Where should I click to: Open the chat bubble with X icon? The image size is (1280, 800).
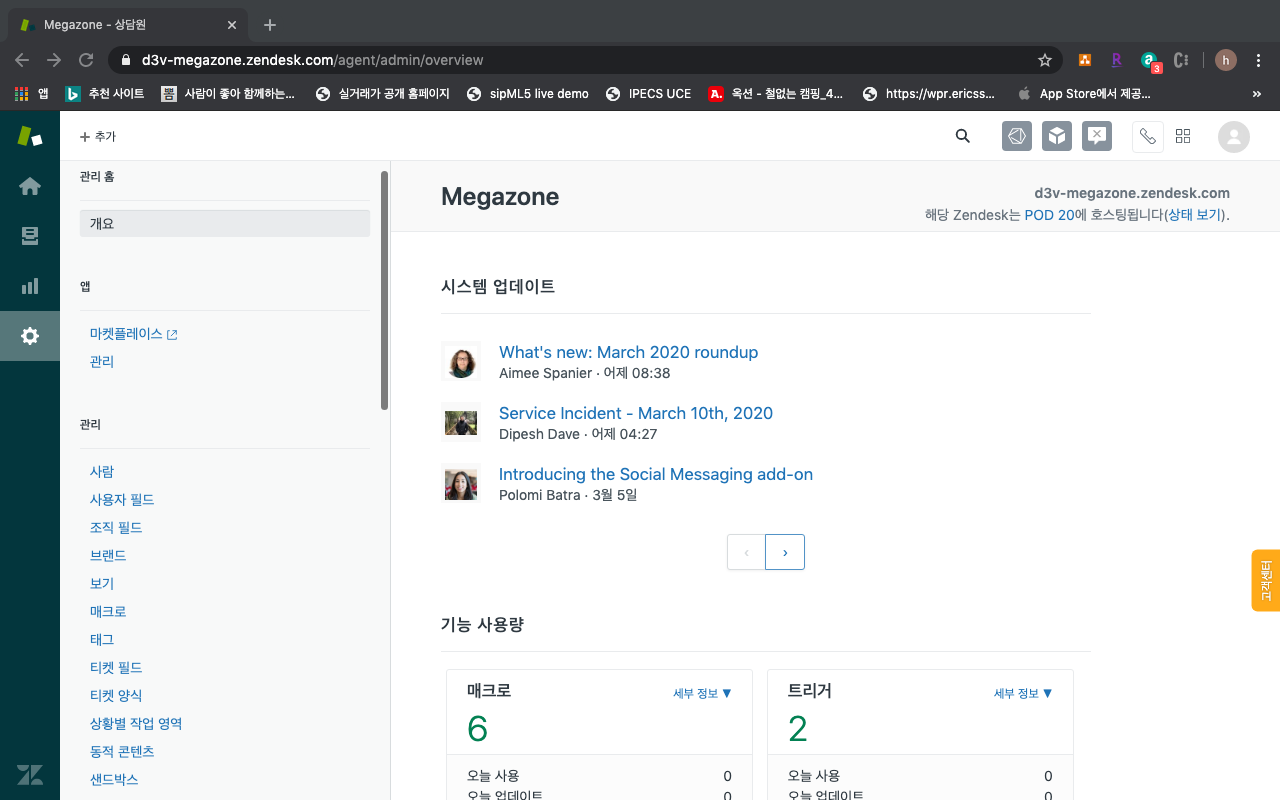coord(1097,136)
